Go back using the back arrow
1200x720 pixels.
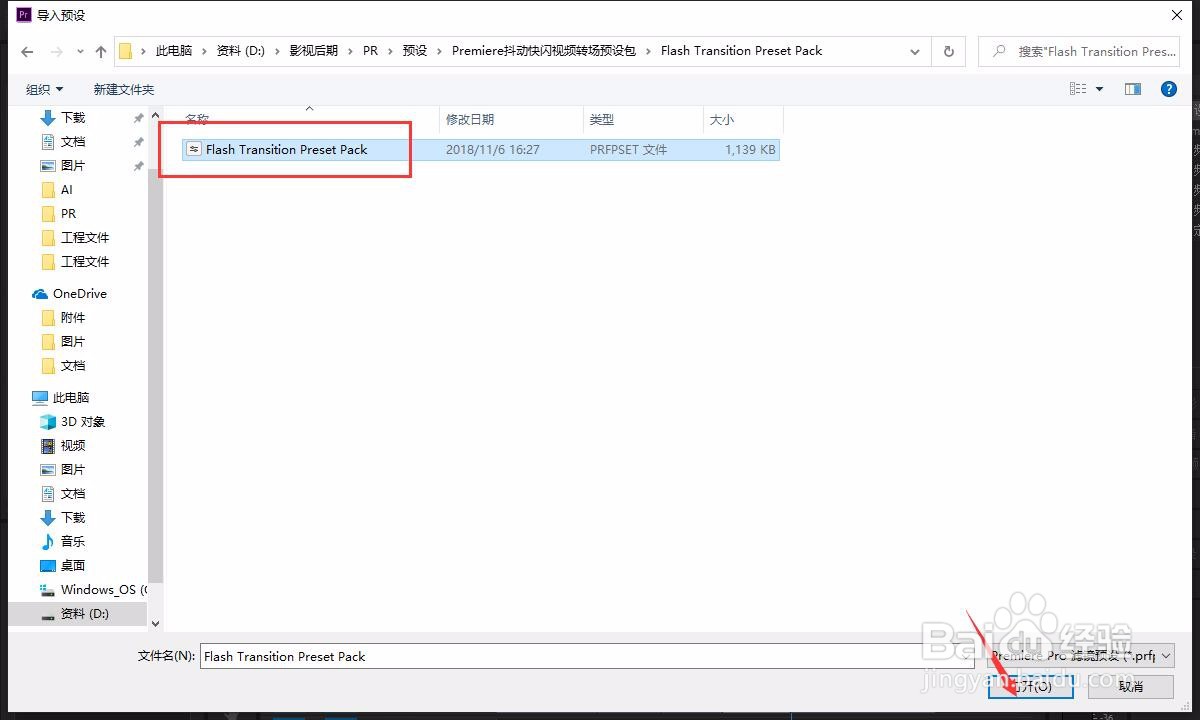pyautogui.click(x=27, y=51)
